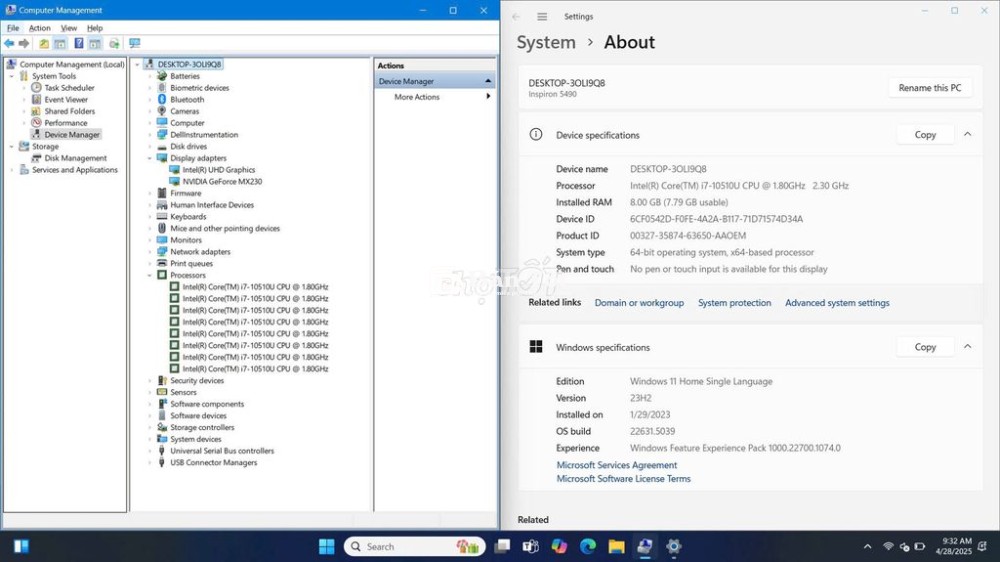Image resolution: width=1000 pixels, height=562 pixels.
Task: Copy the Windows specifications
Action: click(x=925, y=347)
